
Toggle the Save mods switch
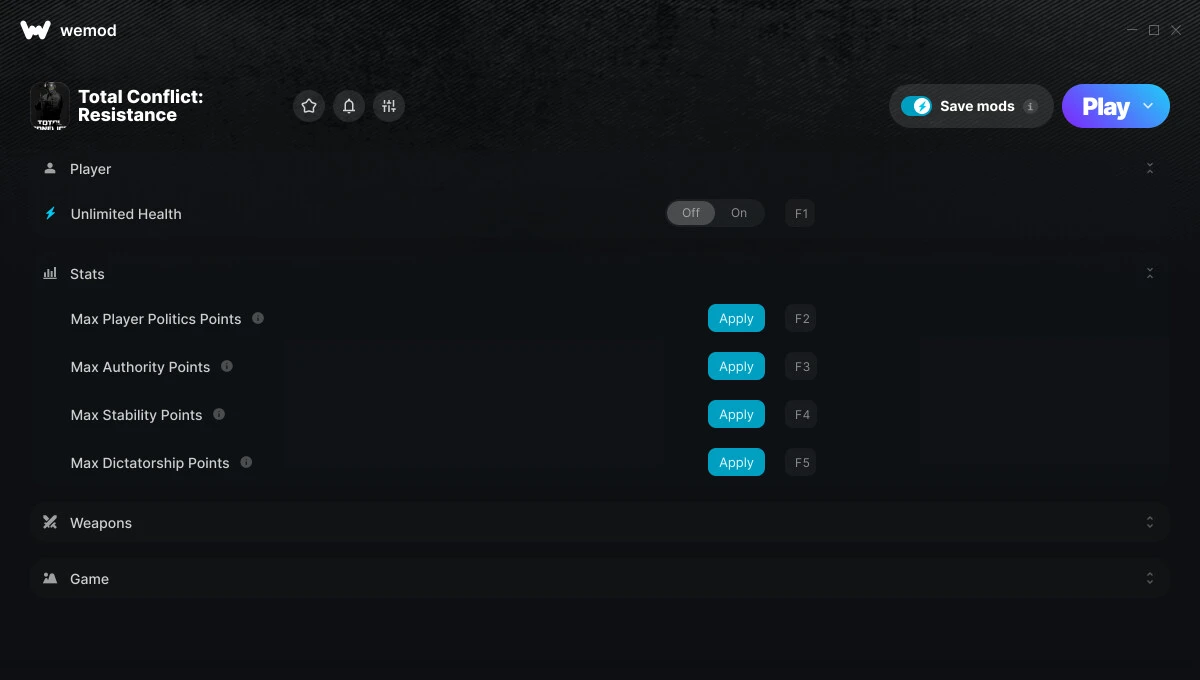[916, 106]
